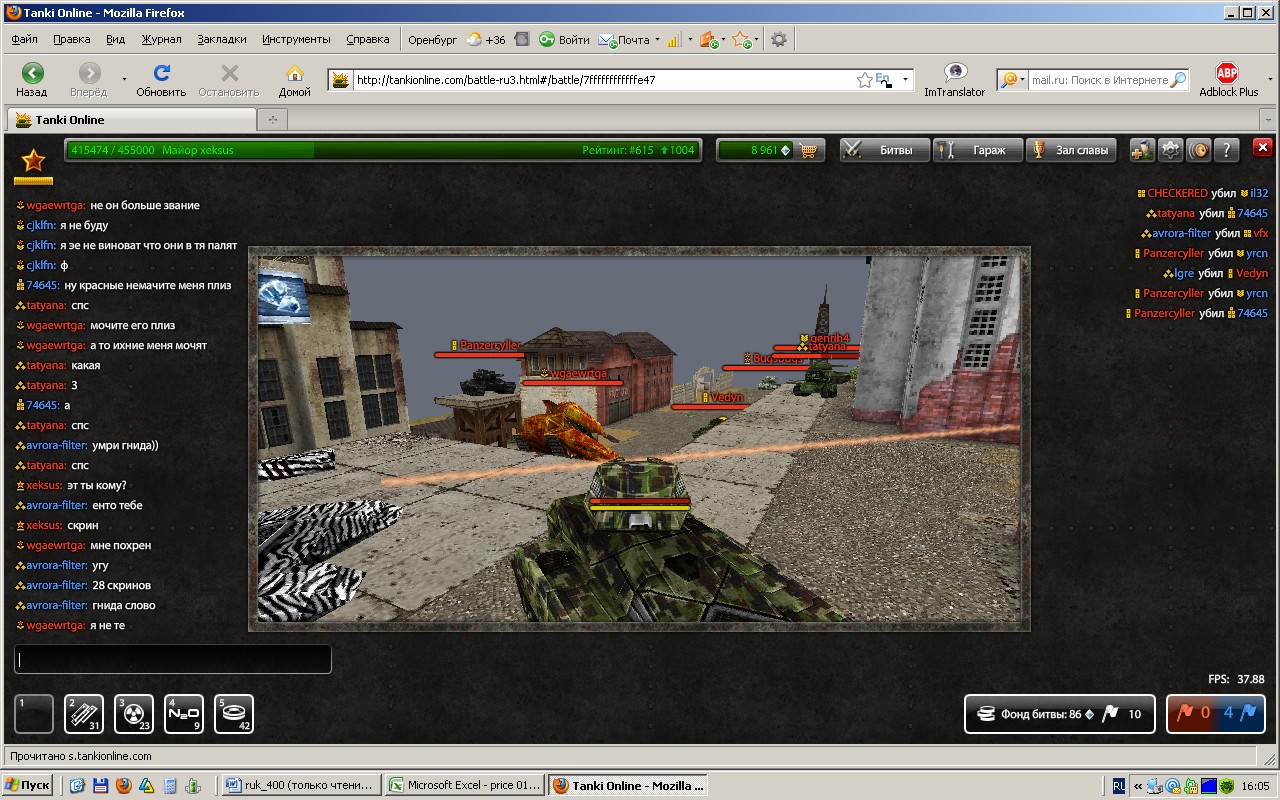Click the invite friends icon with plus sign
This screenshot has width=1280, height=800.
pyautogui.click(x=1142, y=150)
